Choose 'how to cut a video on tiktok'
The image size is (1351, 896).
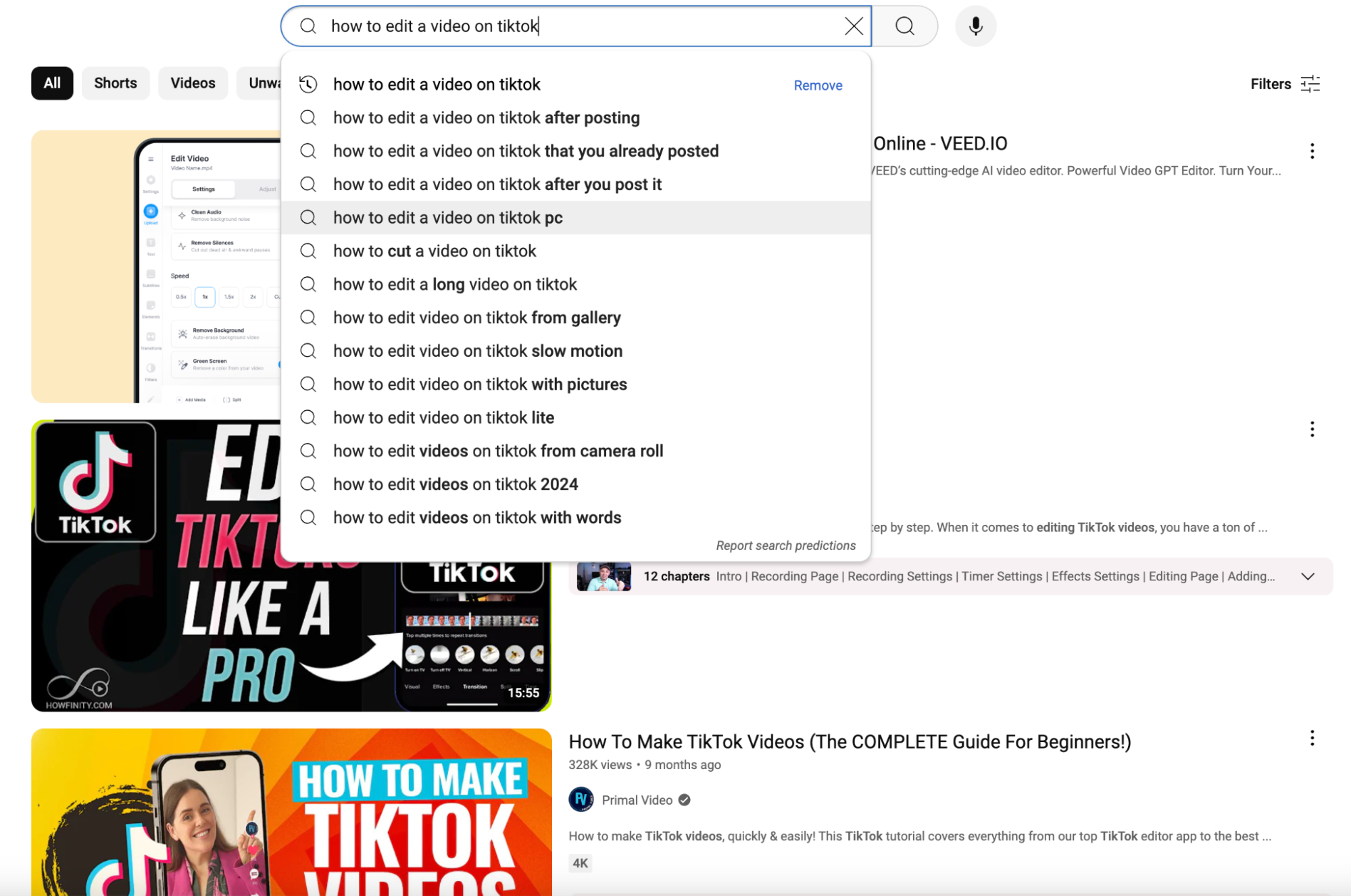tap(575, 251)
